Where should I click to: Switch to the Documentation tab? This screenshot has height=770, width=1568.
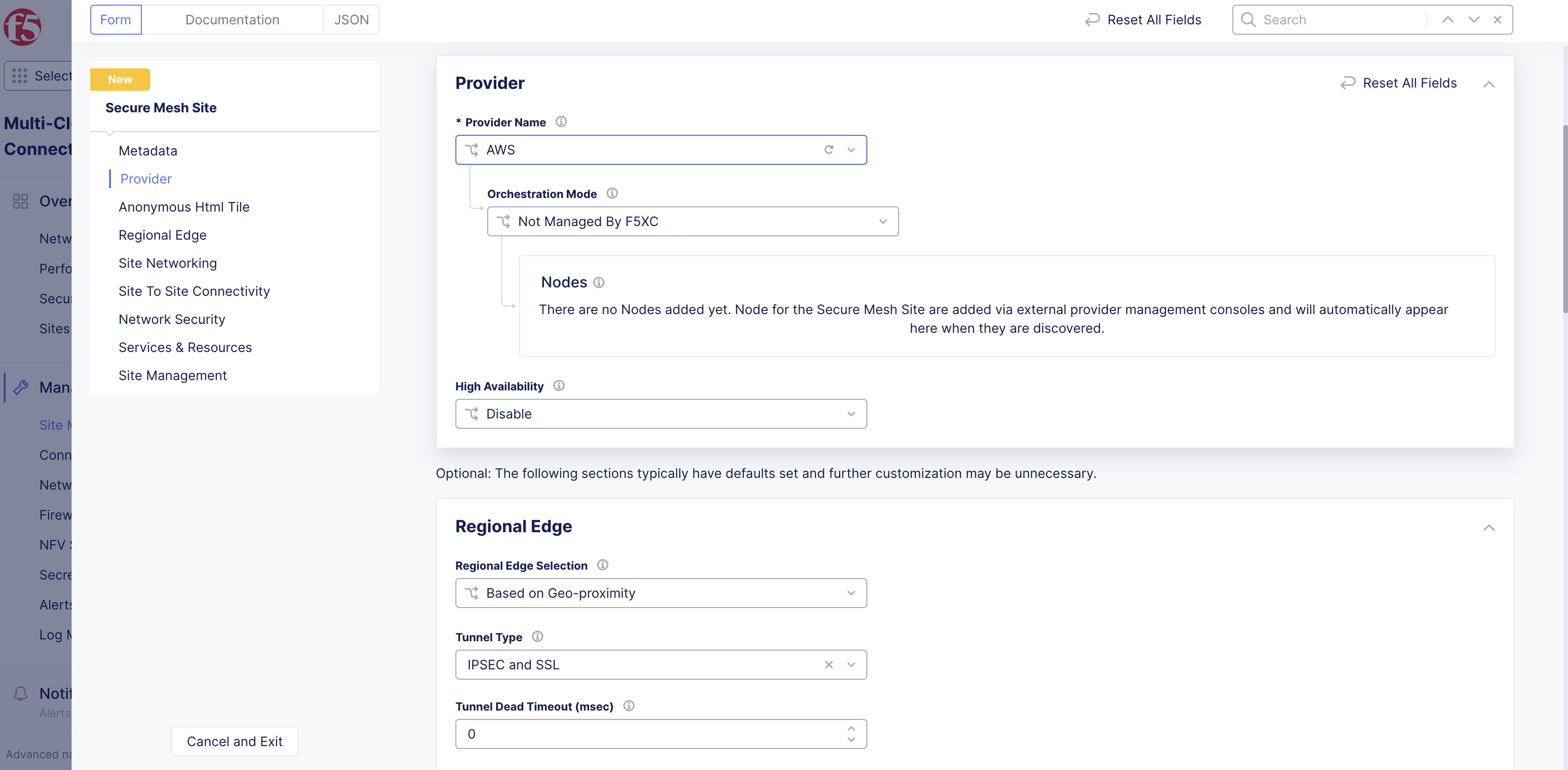point(232,20)
